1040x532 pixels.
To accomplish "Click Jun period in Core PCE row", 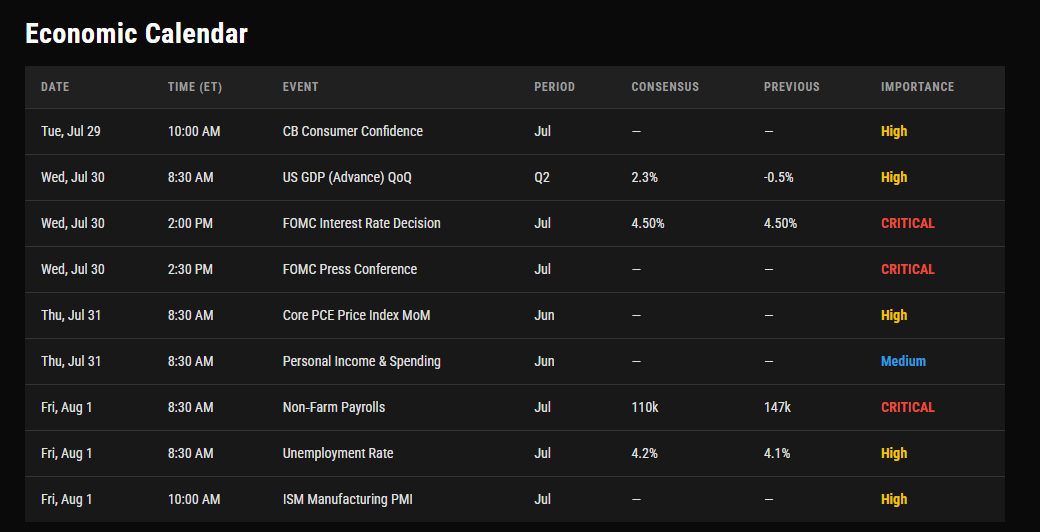I will click(545, 315).
